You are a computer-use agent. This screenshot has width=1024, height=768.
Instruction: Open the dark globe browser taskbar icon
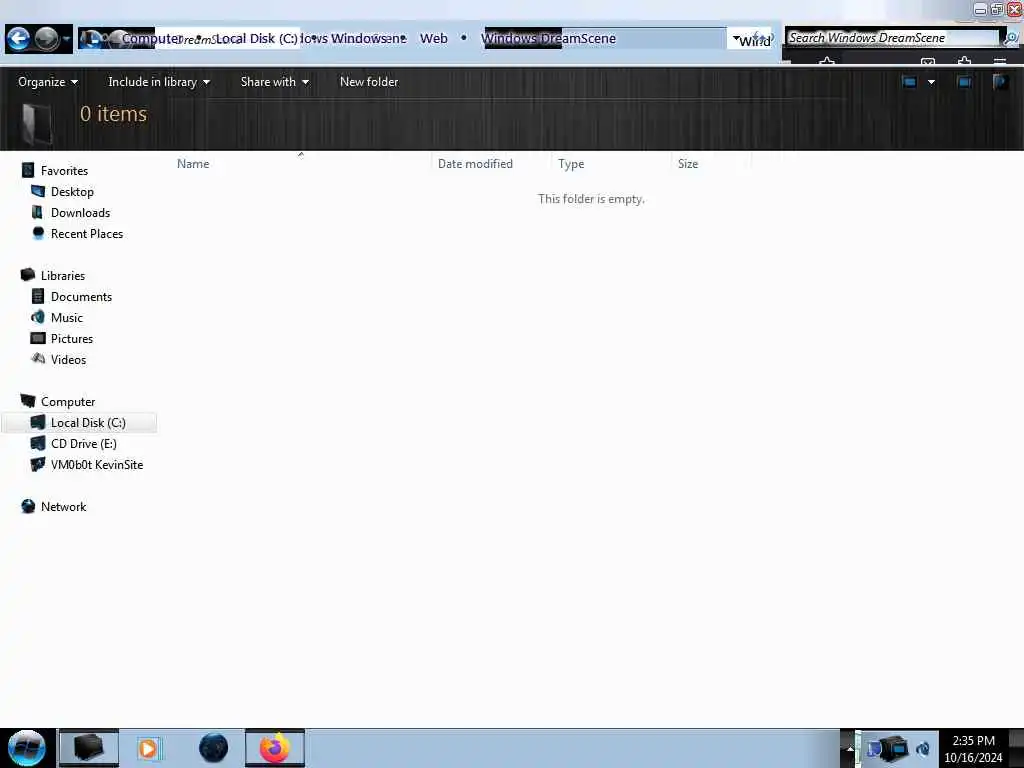coord(214,748)
